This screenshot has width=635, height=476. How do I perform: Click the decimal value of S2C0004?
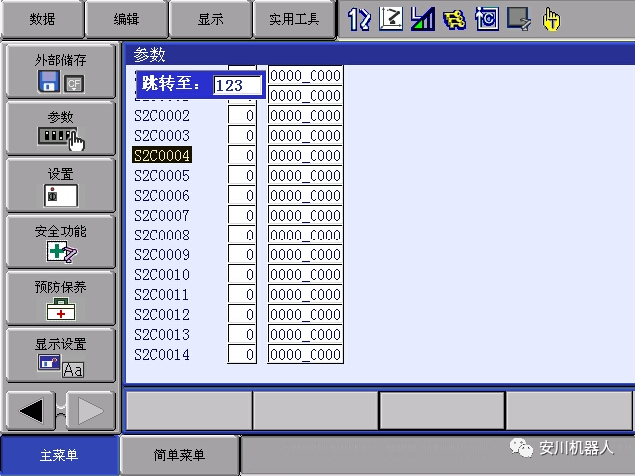point(242,155)
